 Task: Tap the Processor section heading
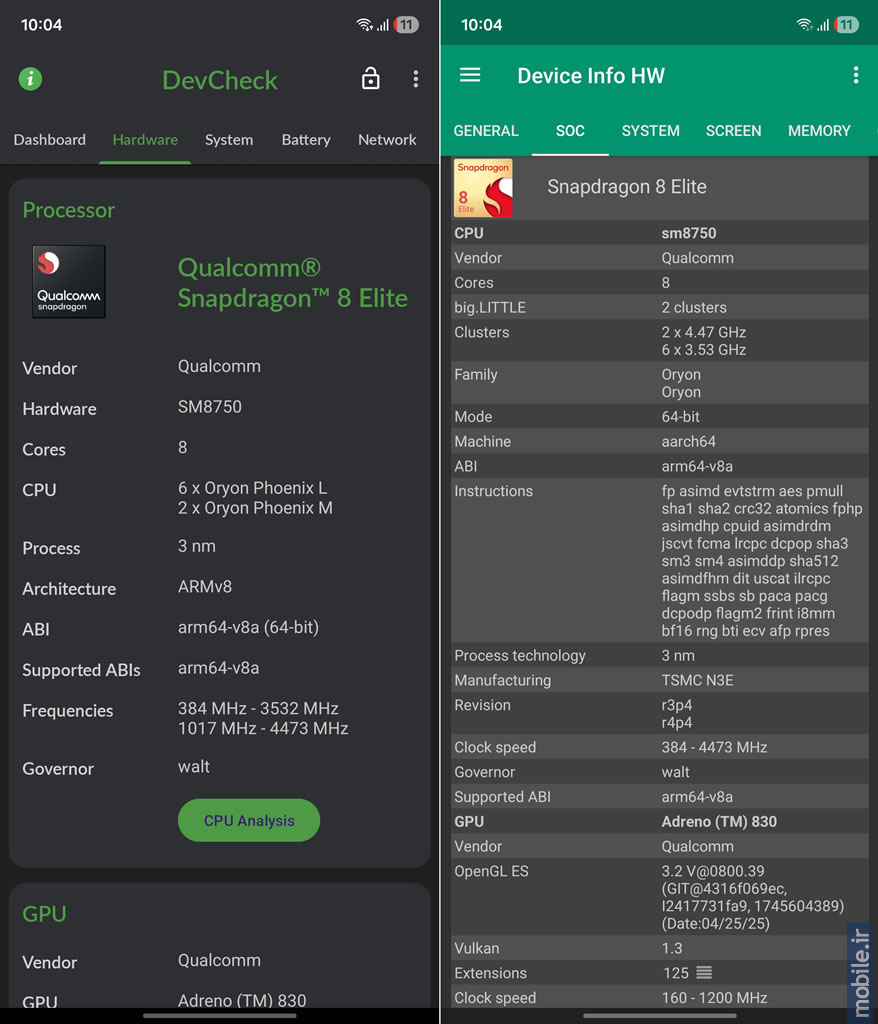[69, 210]
